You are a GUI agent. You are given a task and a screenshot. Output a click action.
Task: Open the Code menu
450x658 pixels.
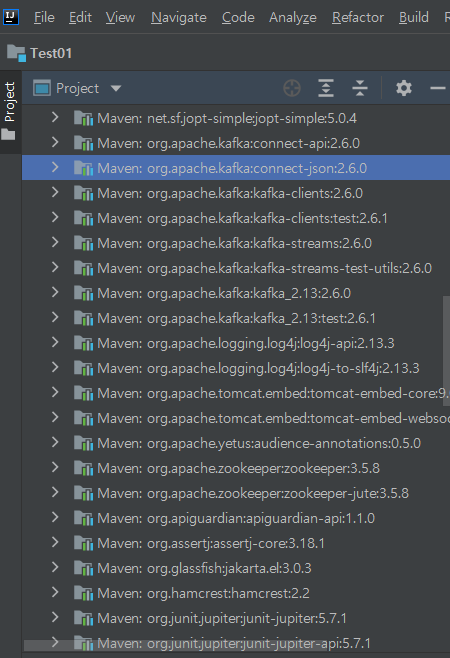point(238,17)
